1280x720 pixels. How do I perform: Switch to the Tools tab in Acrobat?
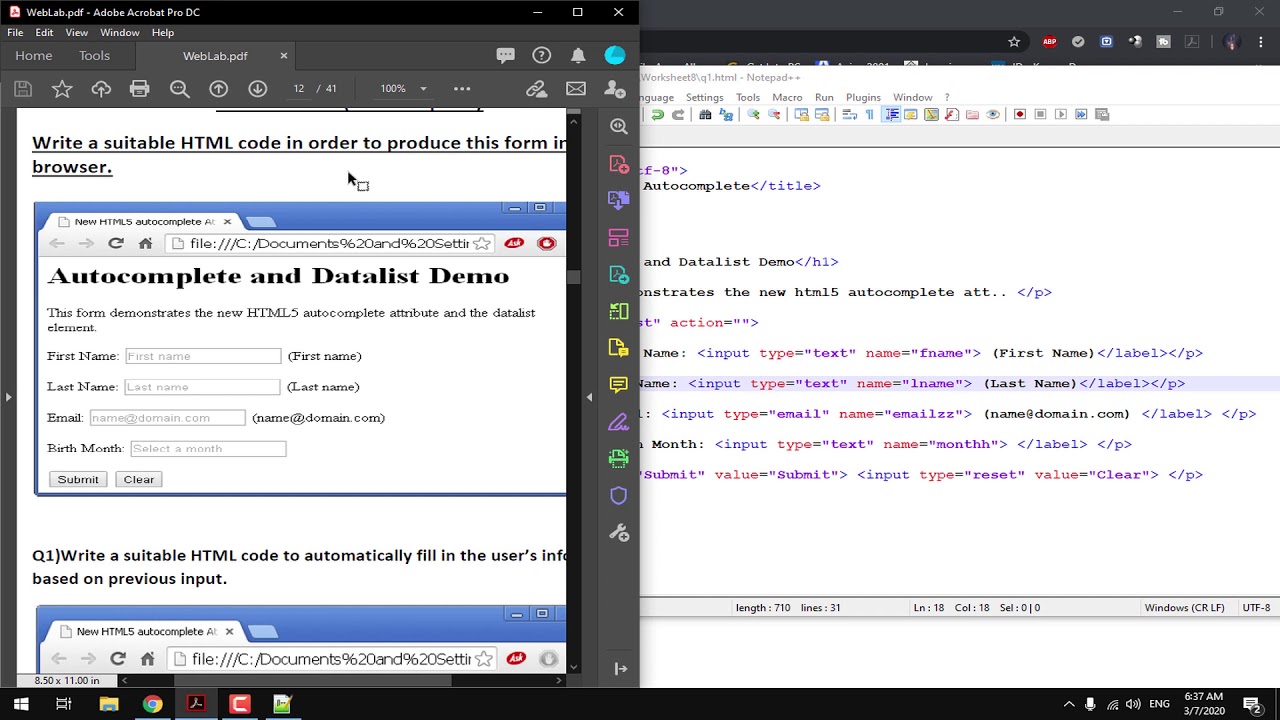coord(95,56)
